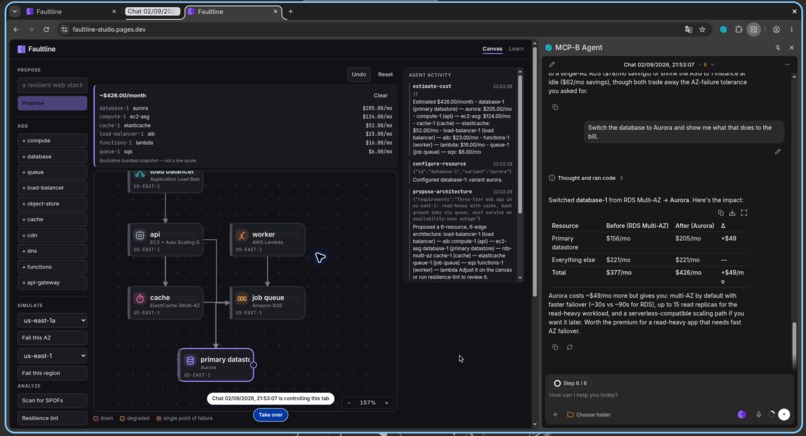Bookmark this page with the star icon
Screen dimensions: 806x436
[x=702, y=30]
